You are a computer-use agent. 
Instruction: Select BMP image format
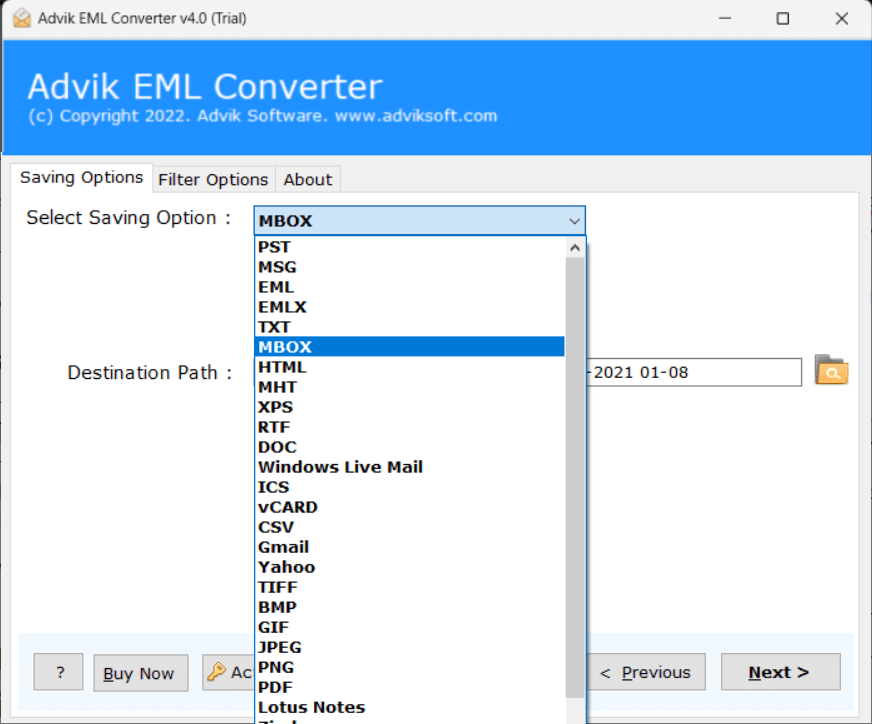410,607
